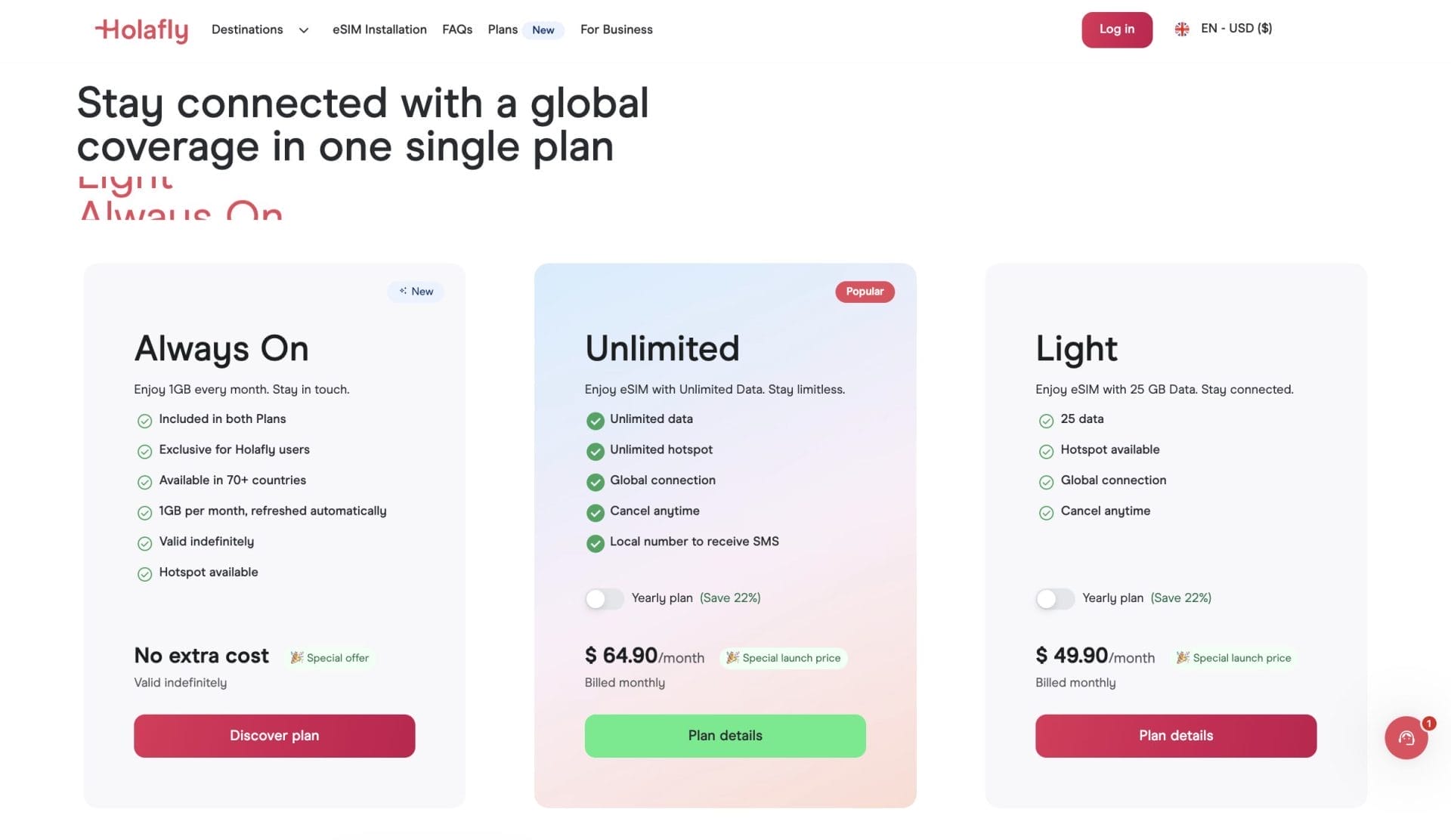1451x840 pixels.
Task: Click the UK flag language icon
Action: pyautogui.click(x=1182, y=29)
